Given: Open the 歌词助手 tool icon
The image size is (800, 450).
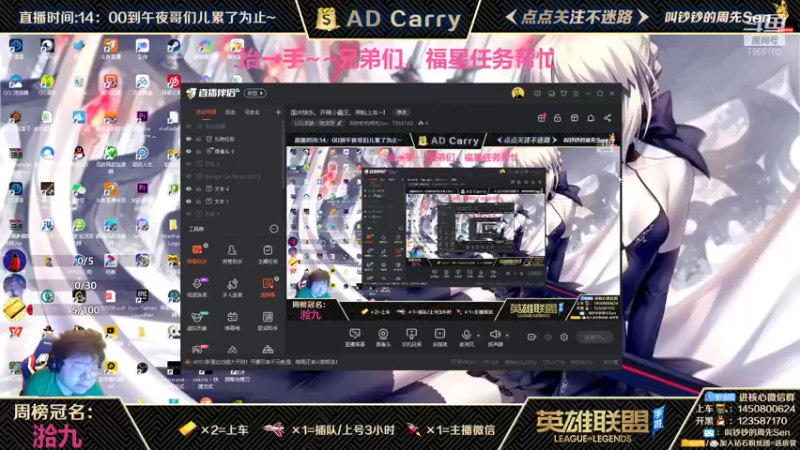Looking at the screenshot, I should pyautogui.click(x=267, y=320).
